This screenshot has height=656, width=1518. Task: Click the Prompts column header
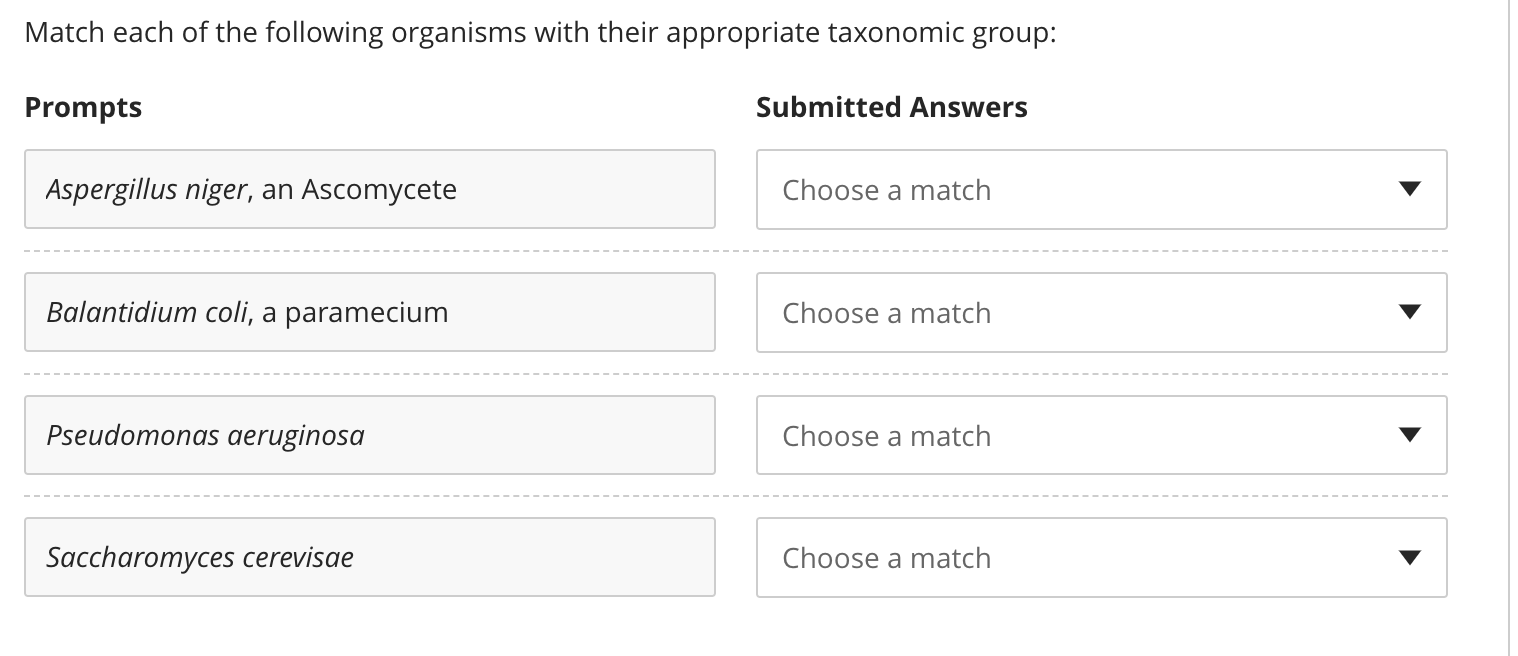(84, 107)
